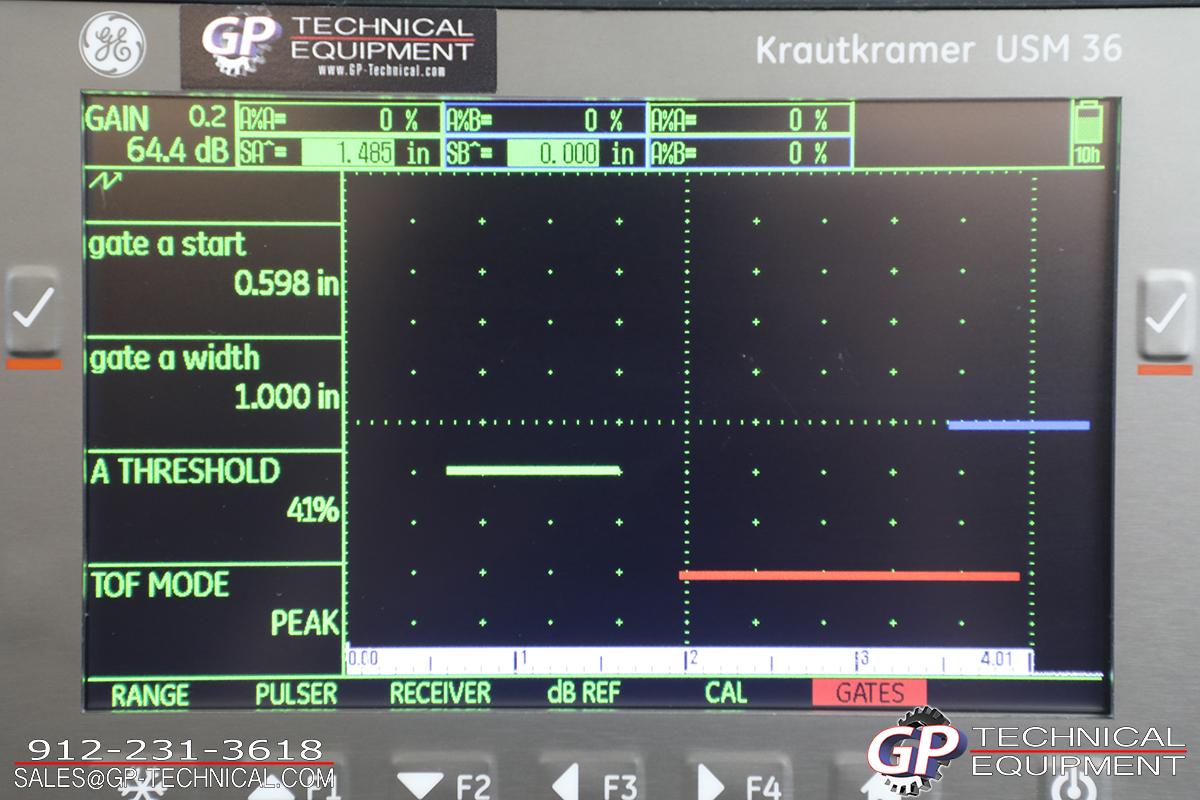Viewport: 1200px width, 800px height.
Task: Select the red gate bar
Action: (x=849, y=576)
